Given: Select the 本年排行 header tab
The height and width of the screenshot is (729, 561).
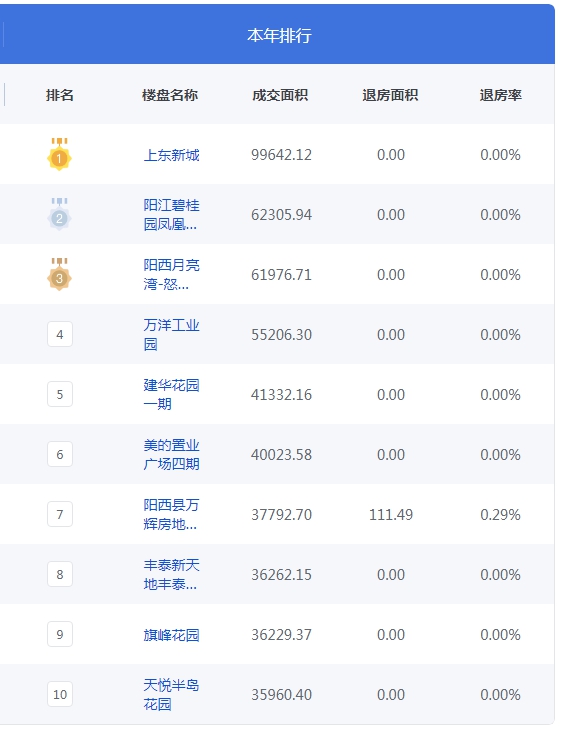Looking at the screenshot, I should pyautogui.click(x=279, y=35).
